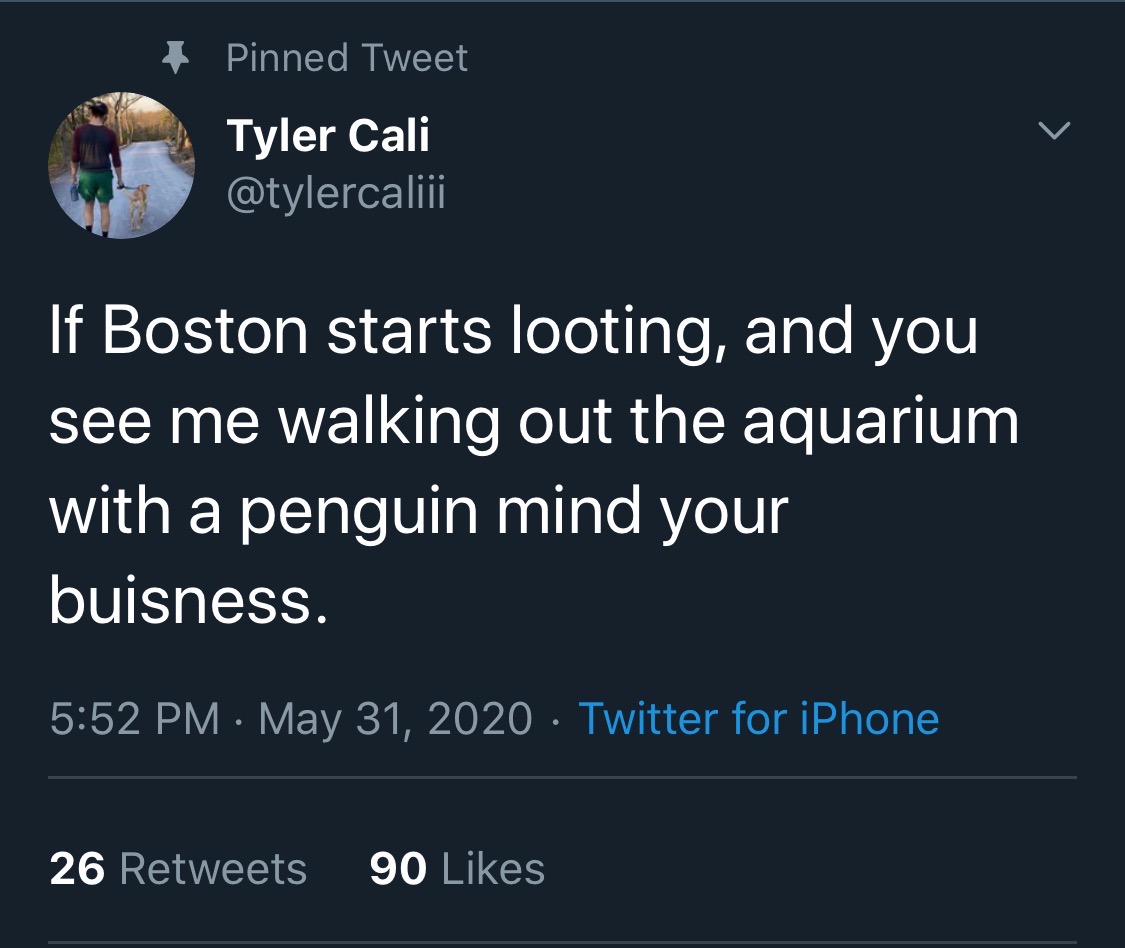Viewport: 1125px width, 948px height.
Task: Click the word "see" in the tweet
Action: pos(97,423)
